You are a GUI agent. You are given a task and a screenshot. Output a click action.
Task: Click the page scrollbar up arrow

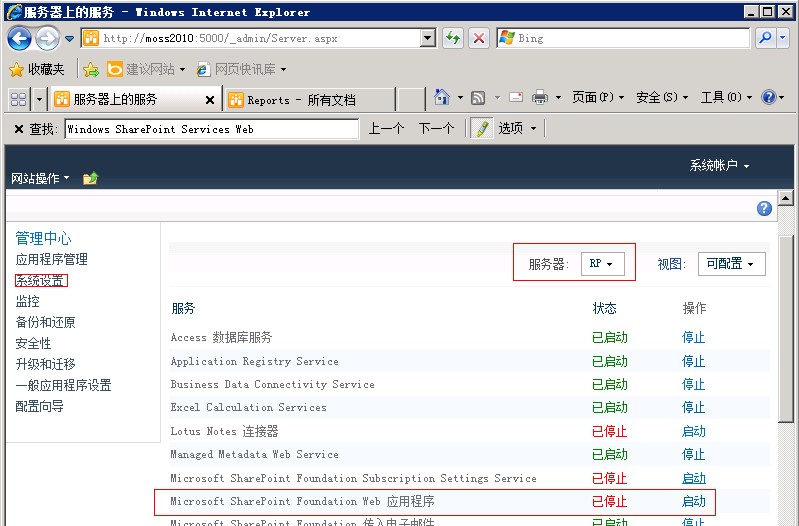[786, 198]
